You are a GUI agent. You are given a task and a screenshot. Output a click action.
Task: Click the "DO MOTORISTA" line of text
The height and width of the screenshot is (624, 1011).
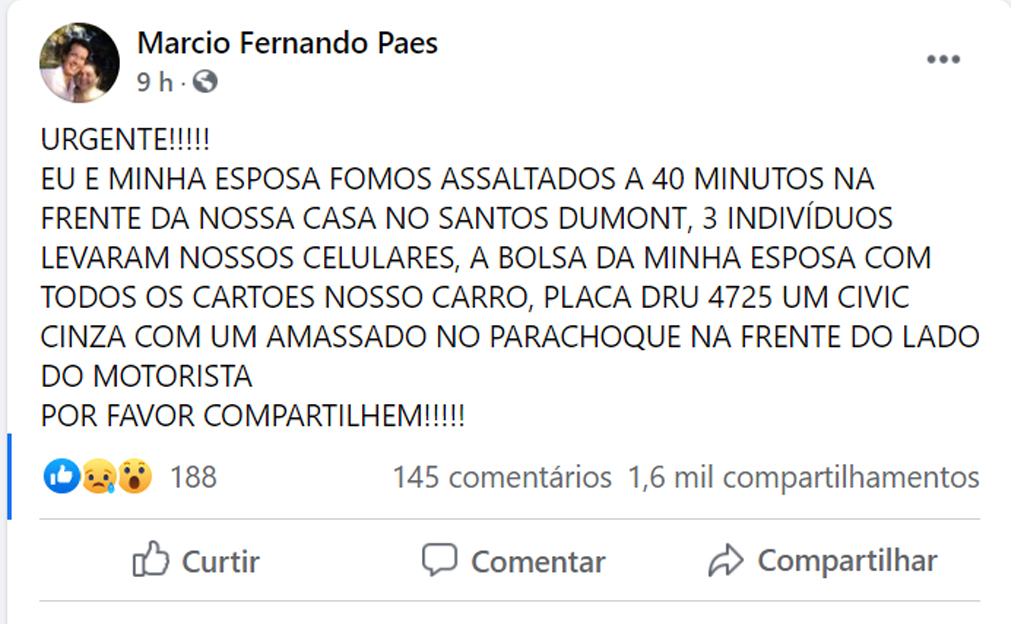[146, 376]
